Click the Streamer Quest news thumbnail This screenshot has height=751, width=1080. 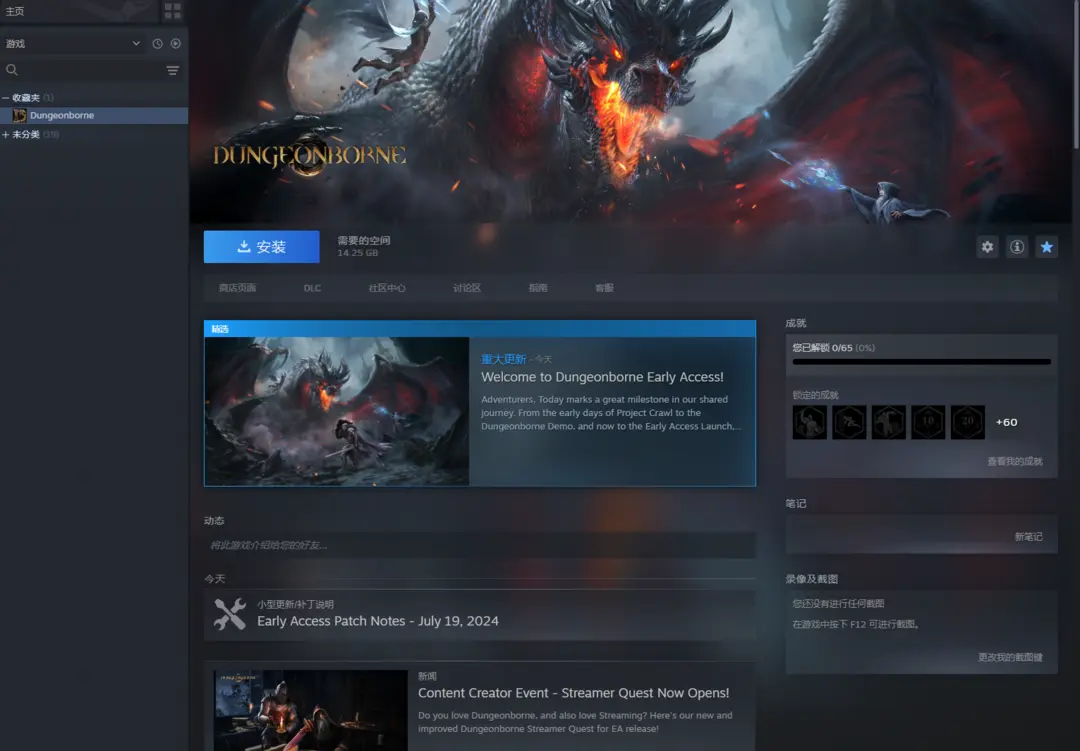click(x=311, y=710)
